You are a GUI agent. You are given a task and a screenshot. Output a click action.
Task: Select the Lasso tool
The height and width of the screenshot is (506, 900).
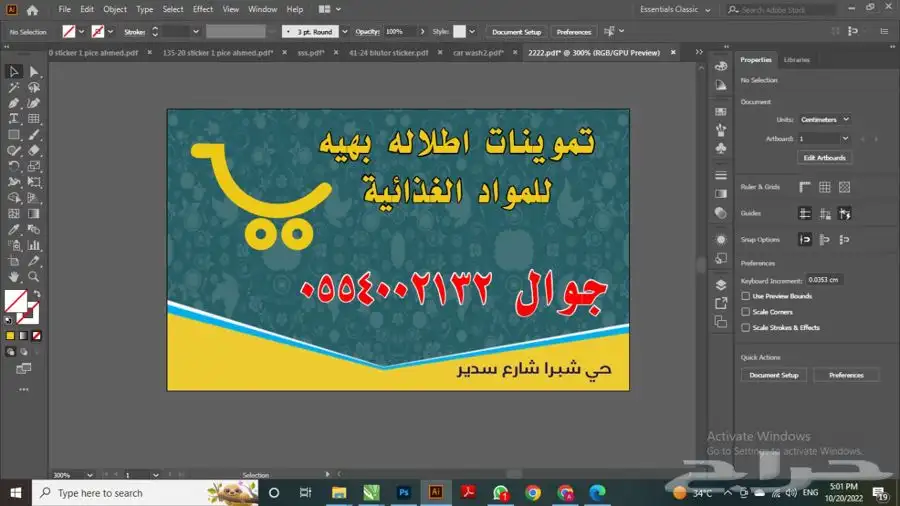tap(34, 87)
